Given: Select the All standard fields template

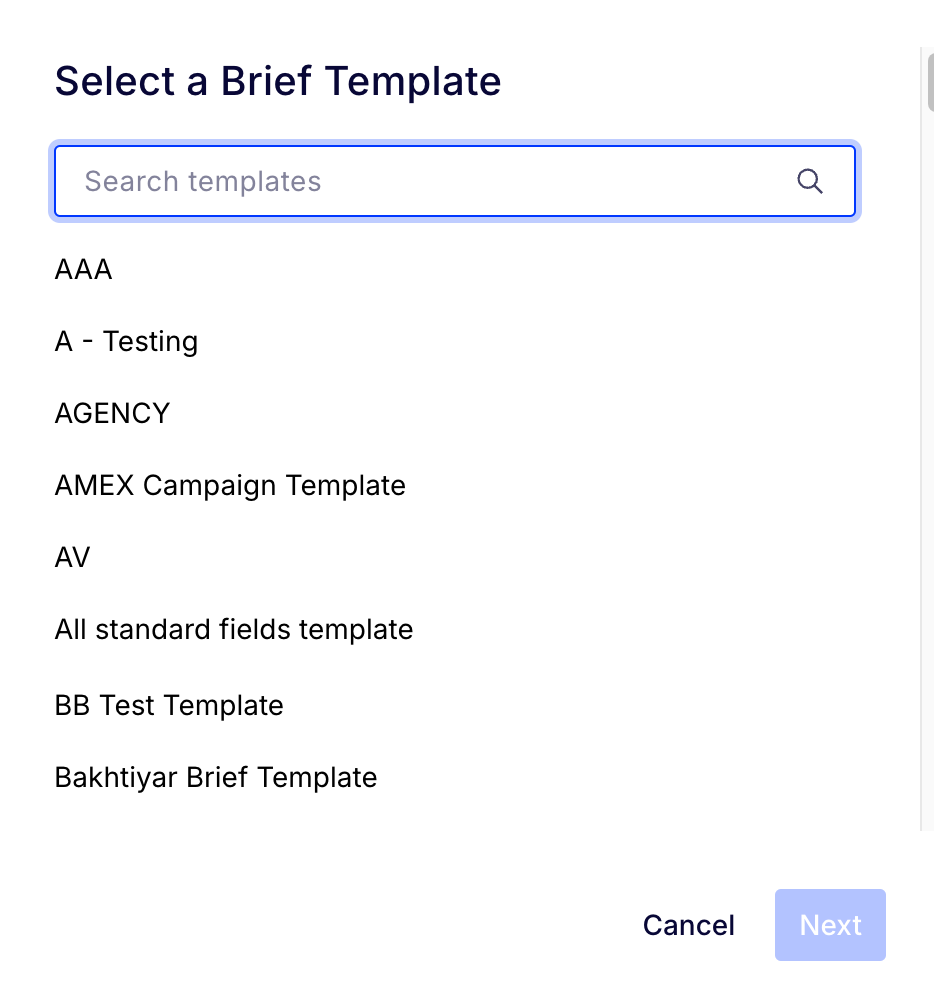Looking at the screenshot, I should tap(233, 629).
